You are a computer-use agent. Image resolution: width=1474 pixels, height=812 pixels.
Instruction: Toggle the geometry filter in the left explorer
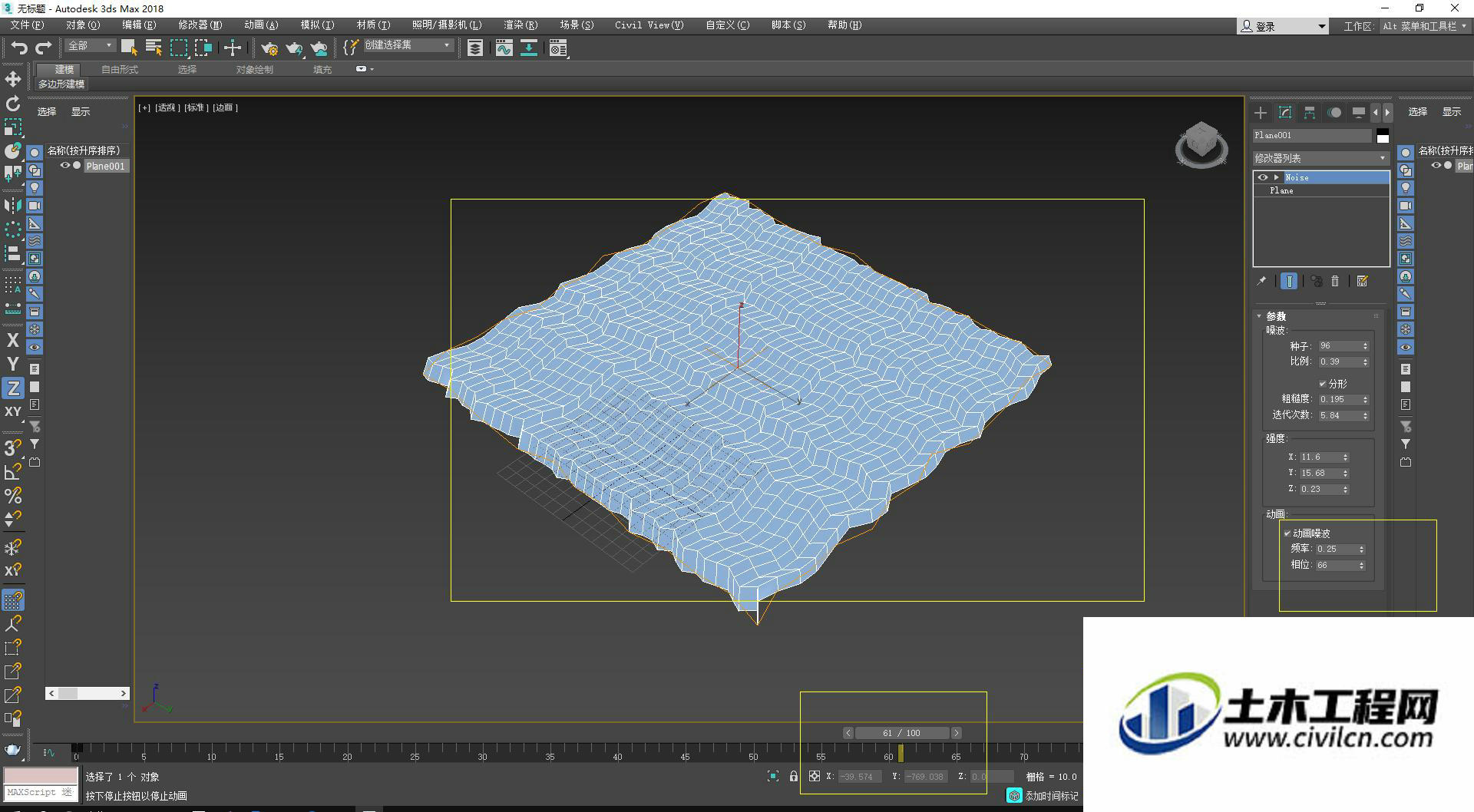(35, 153)
